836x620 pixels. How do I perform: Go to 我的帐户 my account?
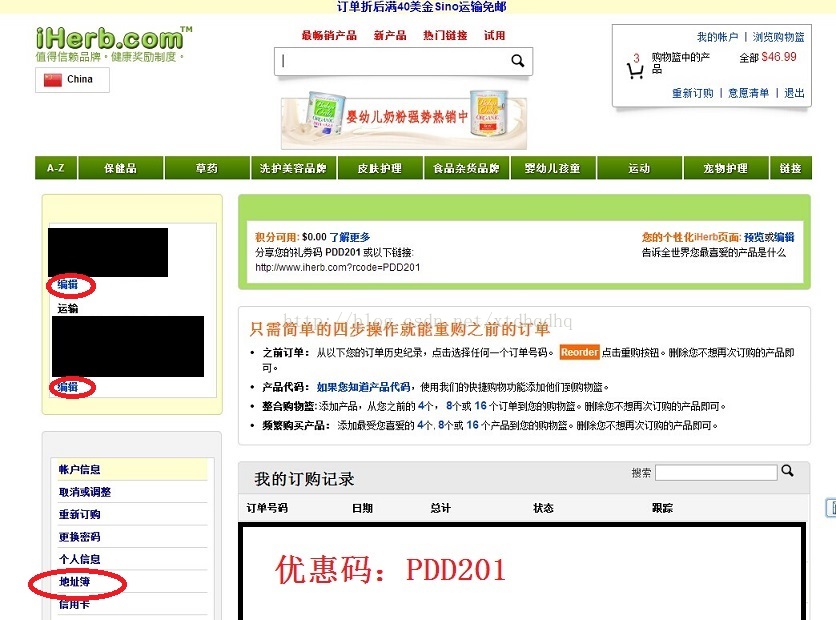(x=718, y=37)
